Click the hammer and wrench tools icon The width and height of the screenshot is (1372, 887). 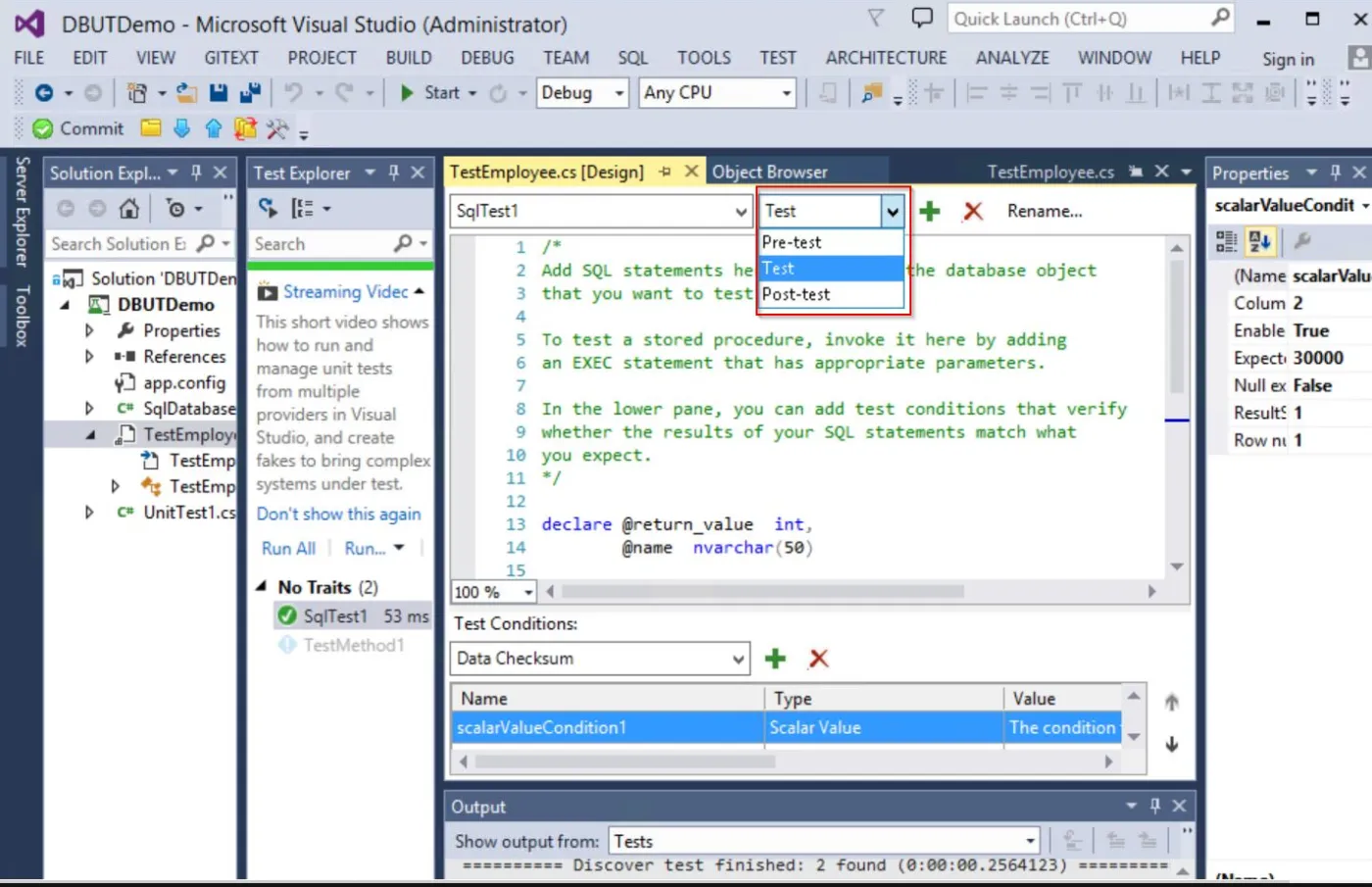277,128
